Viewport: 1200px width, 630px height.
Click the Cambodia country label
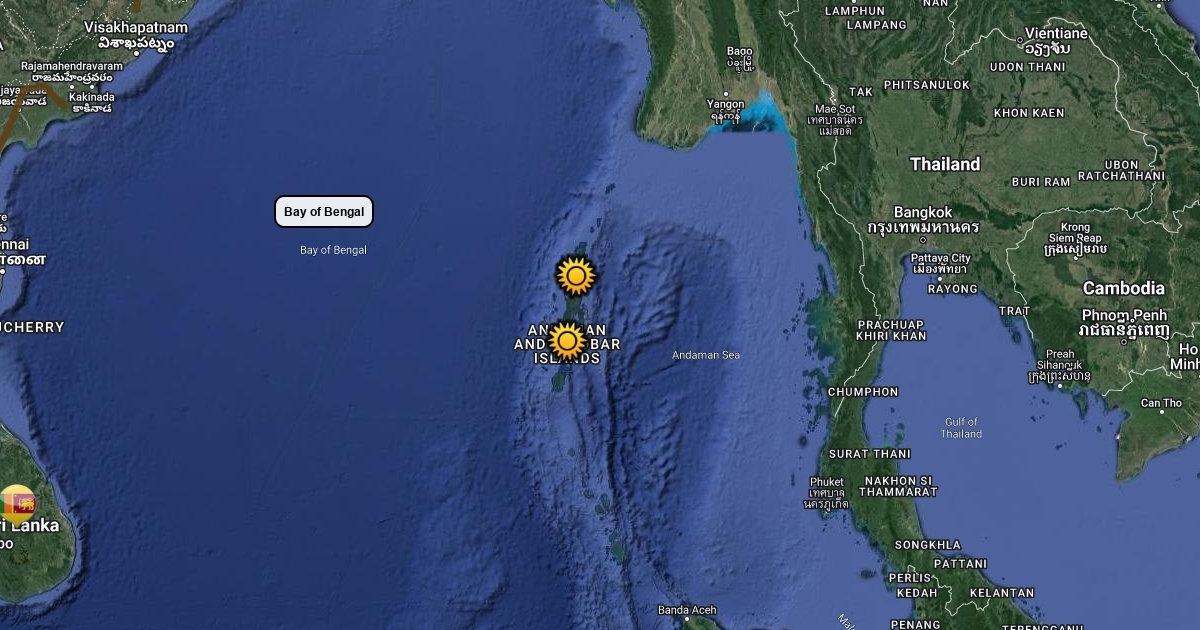coord(1123,288)
